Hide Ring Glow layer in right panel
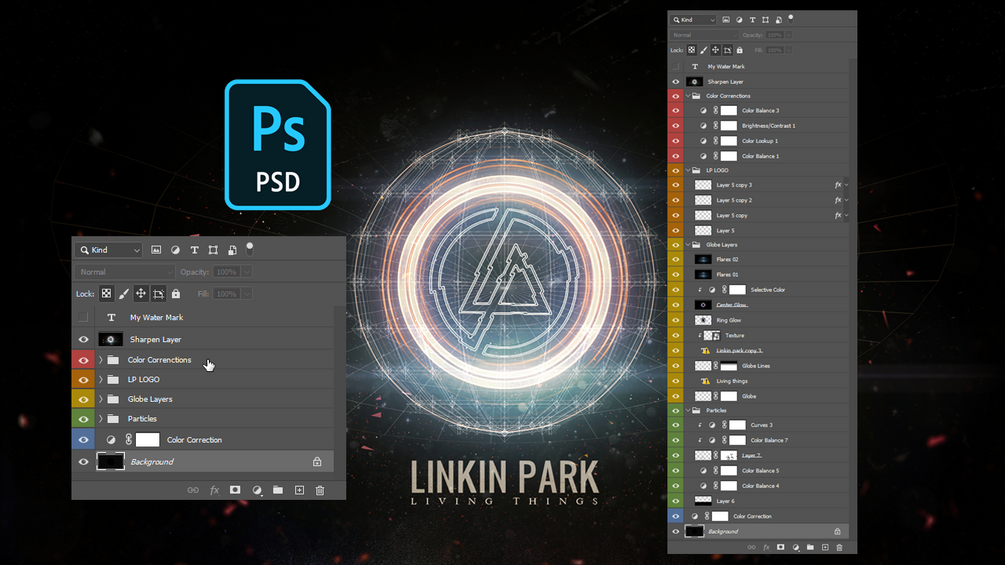Viewport: 1005px width, 565px height. tap(676, 320)
